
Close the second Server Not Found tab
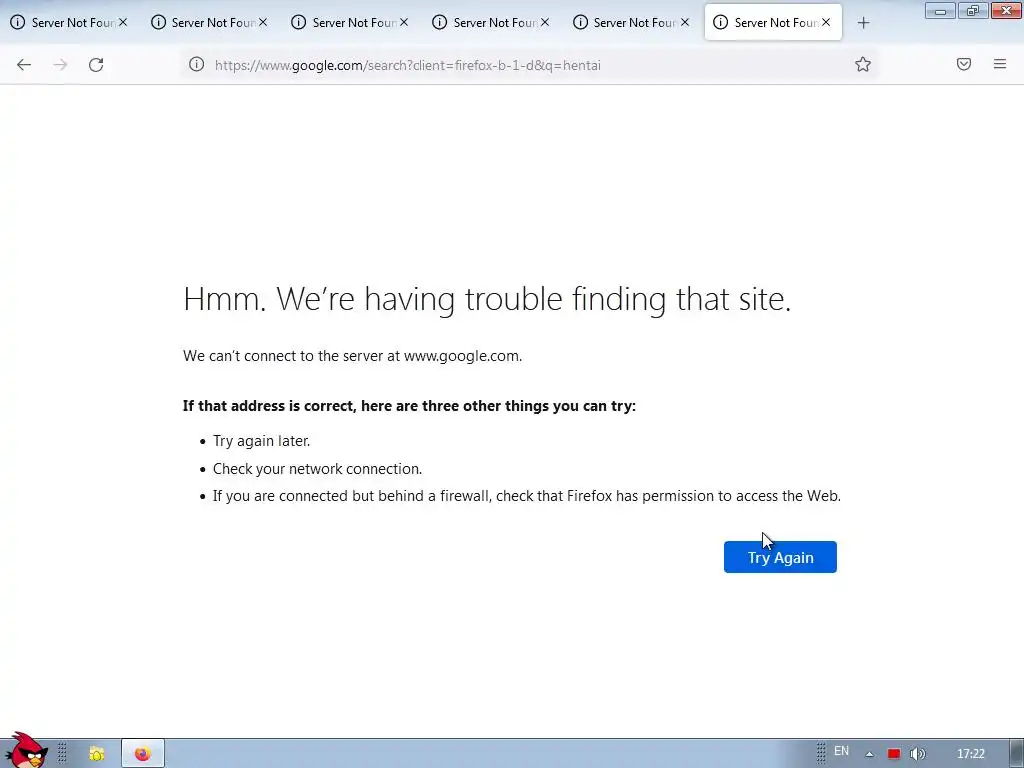pos(263,22)
